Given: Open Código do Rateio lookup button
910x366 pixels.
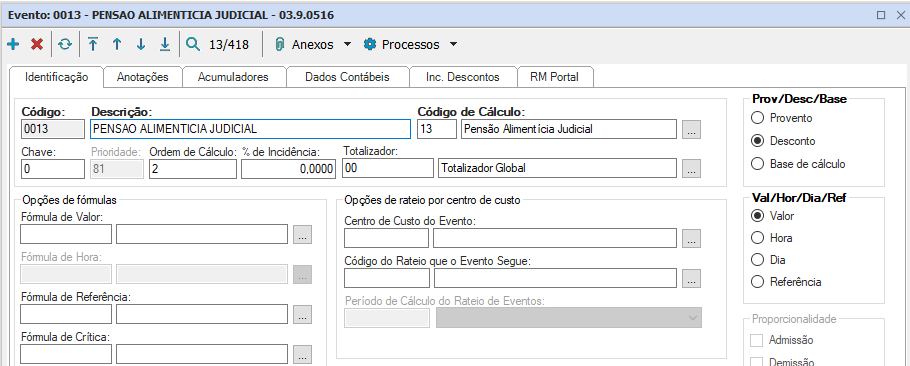Looking at the screenshot, I should pos(691,278).
